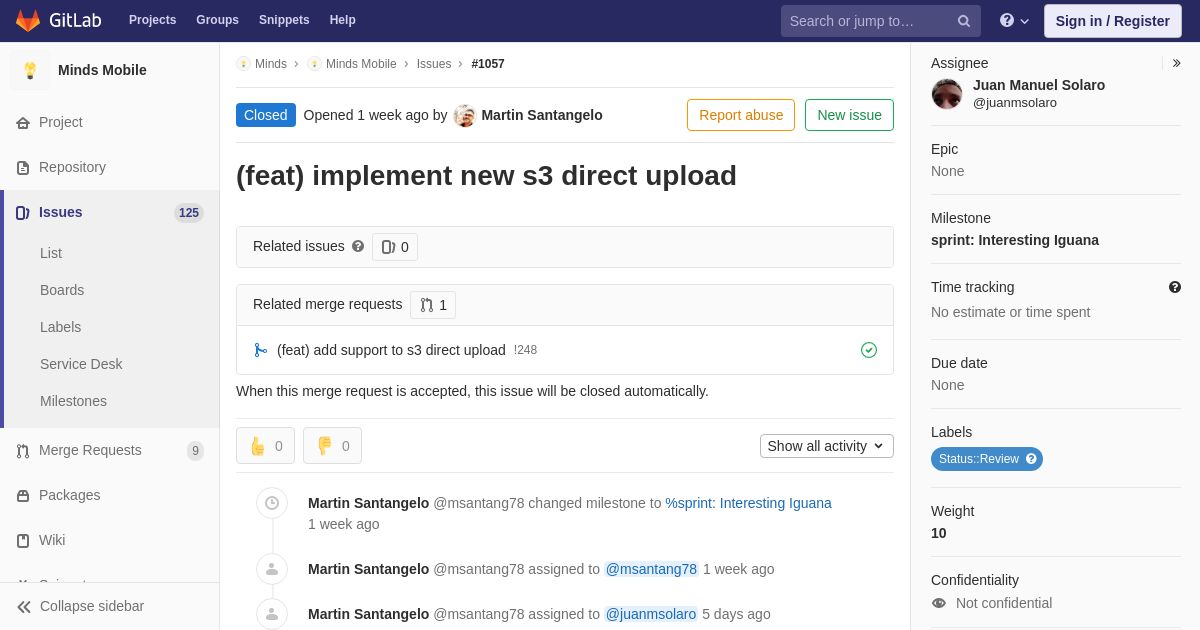Screen dimensions: 1200x630
Task: Click Related issues help icon
Action: [x=358, y=246]
